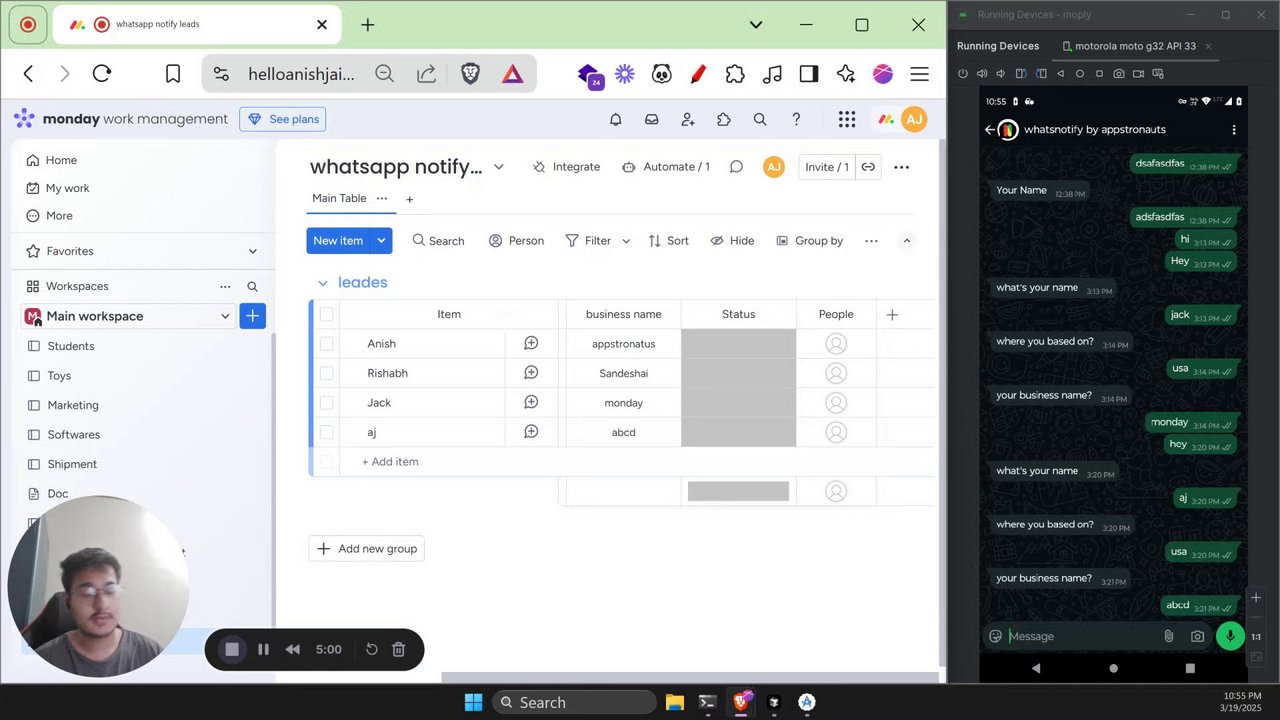Screen dimensions: 1280x720
Task: Delete the recording with trash icon
Action: [x=398, y=649]
